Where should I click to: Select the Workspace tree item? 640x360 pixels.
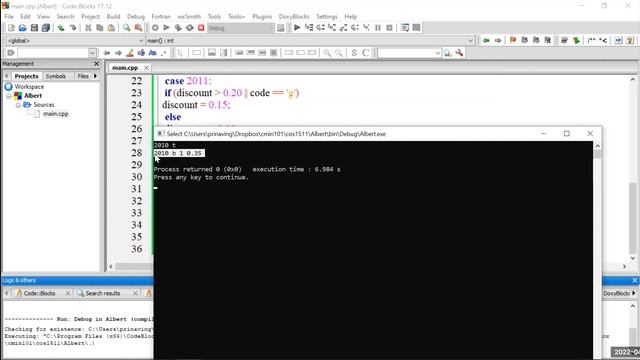point(29,87)
